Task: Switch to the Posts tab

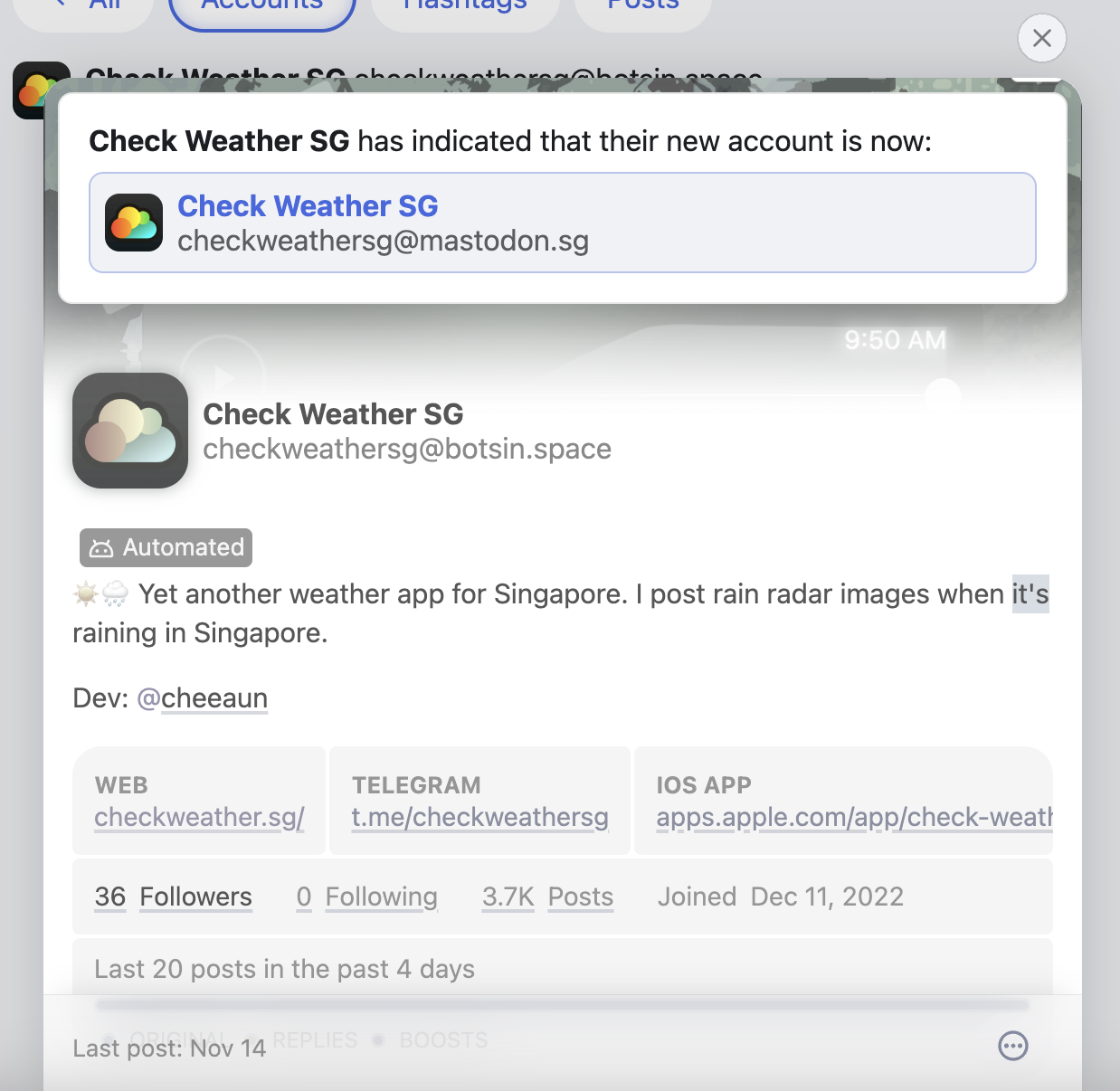Action: point(643,9)
